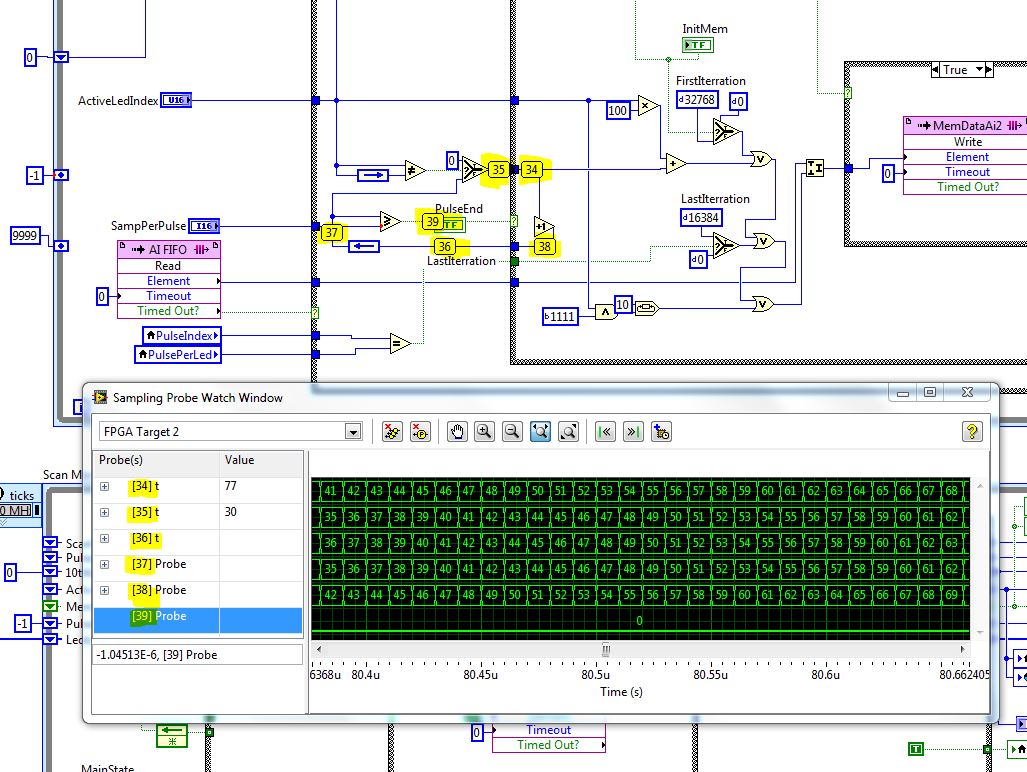Viewport: 1027px width, 772px height.
Task: Expand probe [36] t row
Action: coord(104,538)
